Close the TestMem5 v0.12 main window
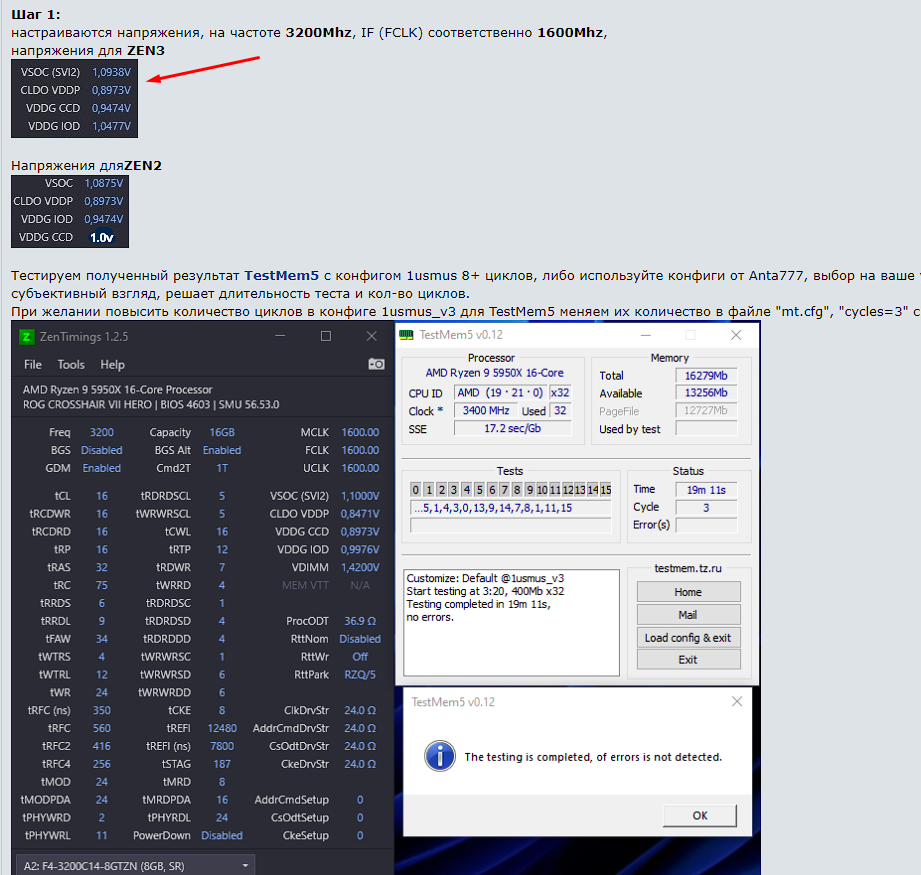The width and height of the screenshot is (921, 875). tap(735, 335)
